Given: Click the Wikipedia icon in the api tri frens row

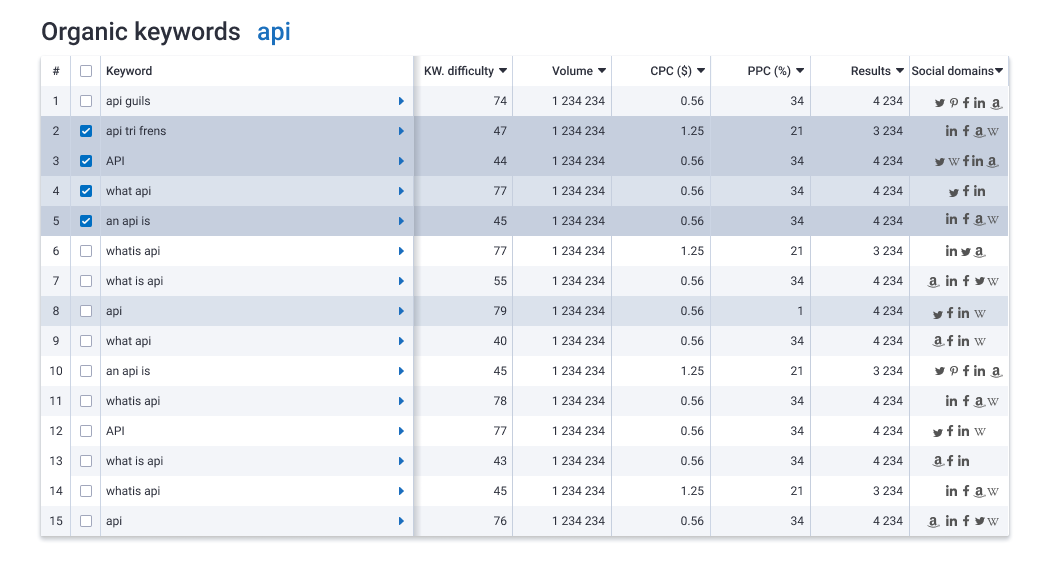Looking at the screenshot, I should [x=993, y=132].
